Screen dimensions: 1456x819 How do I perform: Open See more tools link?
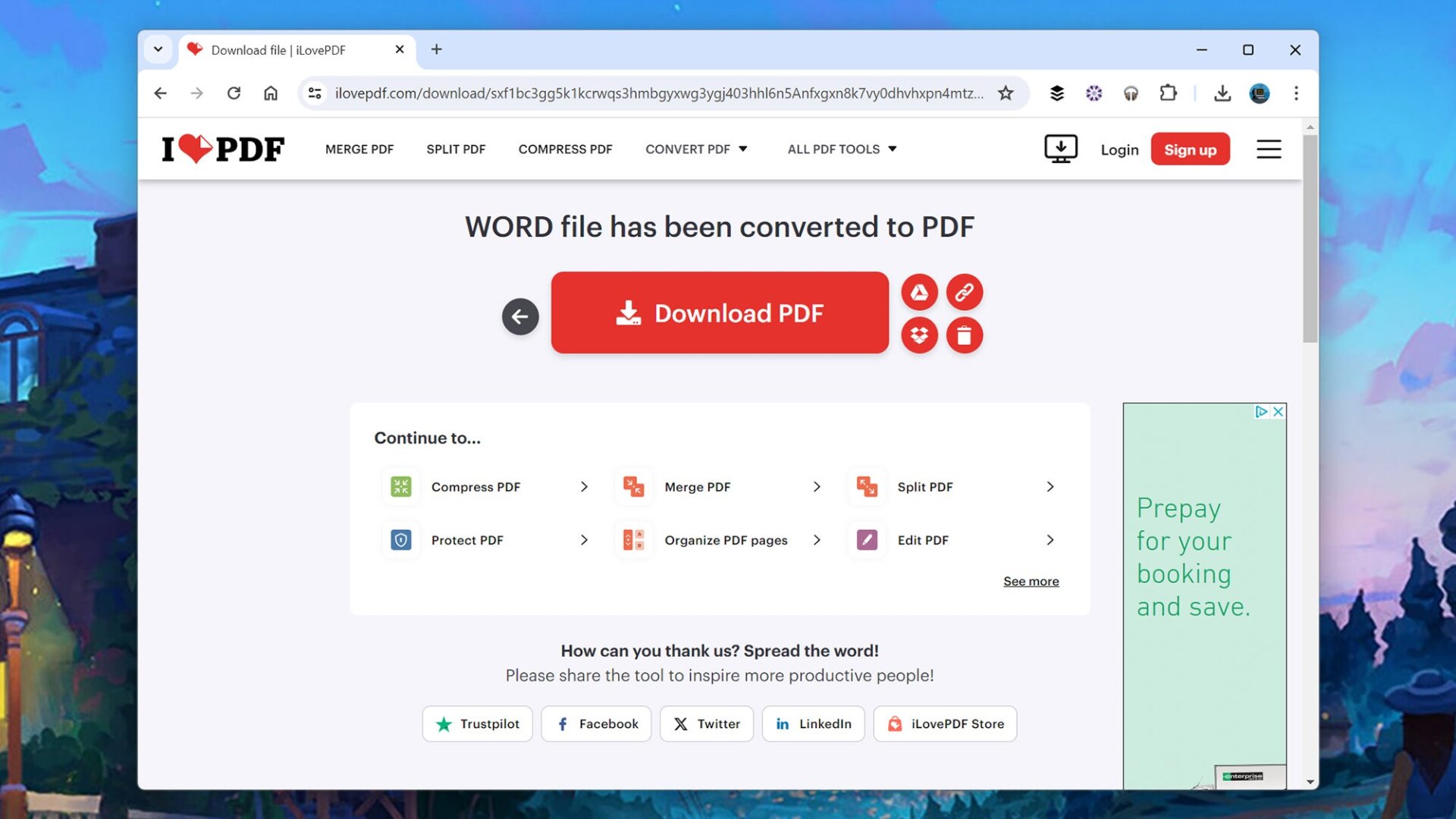click(1031, 581)
